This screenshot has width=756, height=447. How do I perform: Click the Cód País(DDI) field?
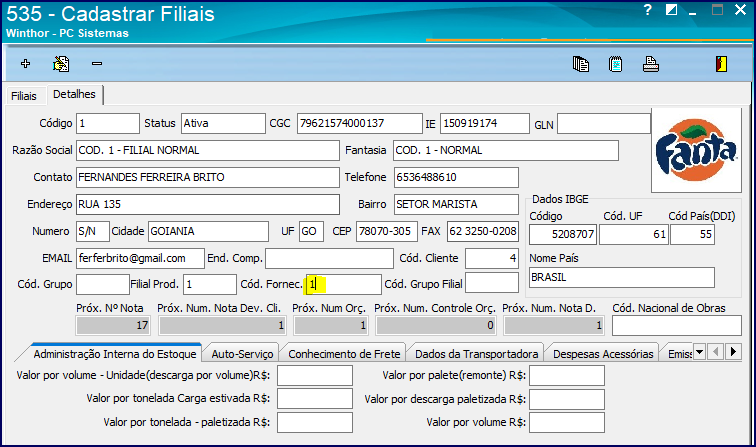692,234
